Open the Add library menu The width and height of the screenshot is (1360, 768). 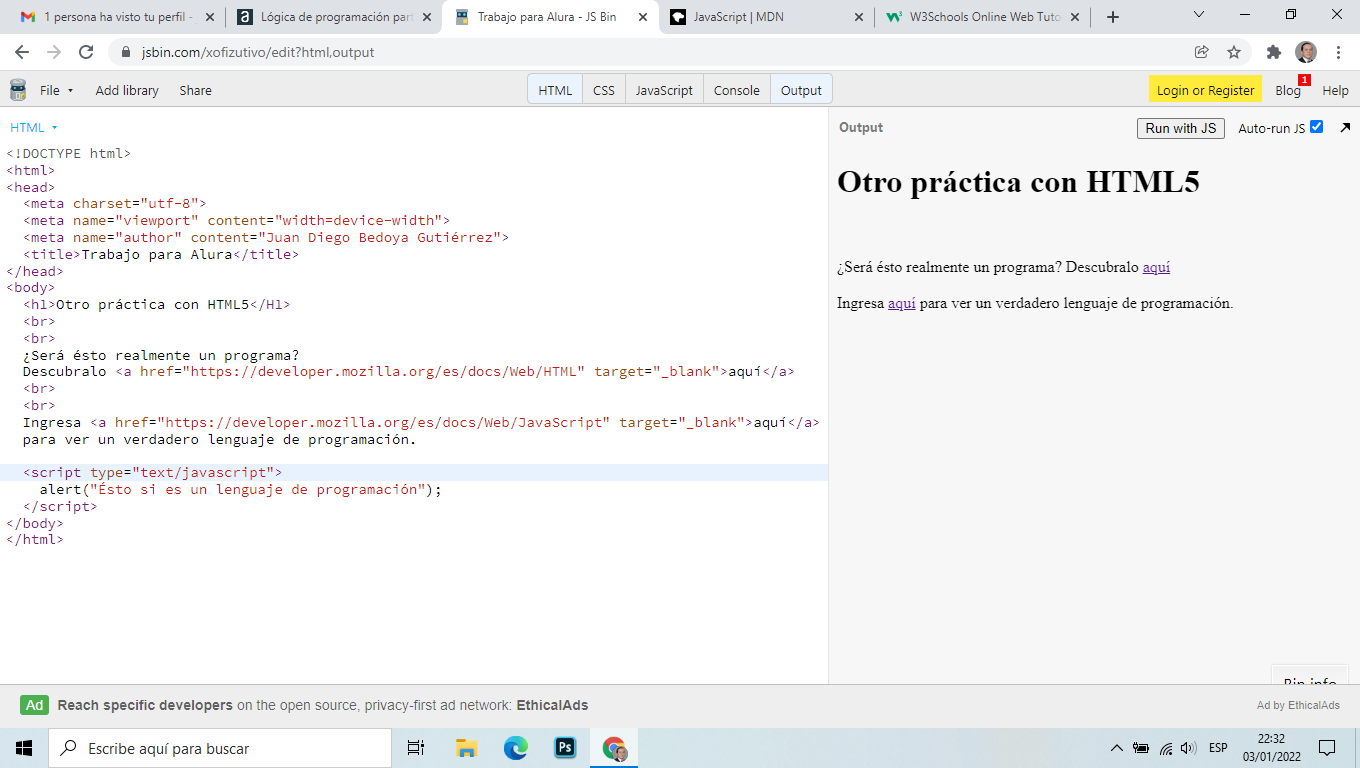(127, 90)
